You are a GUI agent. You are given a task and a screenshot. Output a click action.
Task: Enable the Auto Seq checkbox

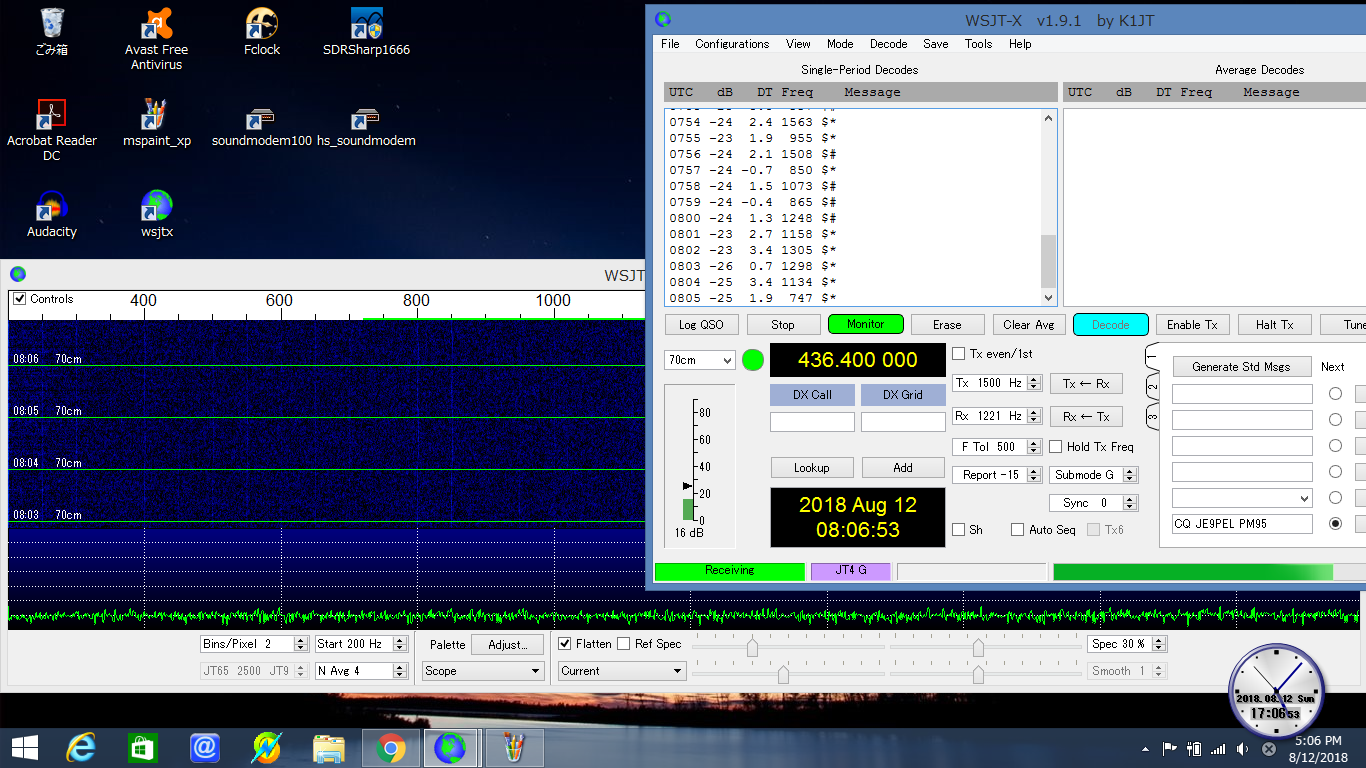(x=1018, y=530)
